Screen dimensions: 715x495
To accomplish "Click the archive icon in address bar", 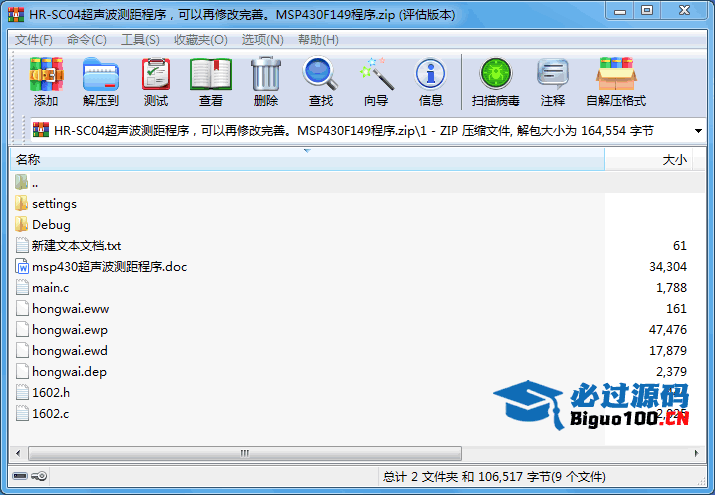I will point(41,131).
